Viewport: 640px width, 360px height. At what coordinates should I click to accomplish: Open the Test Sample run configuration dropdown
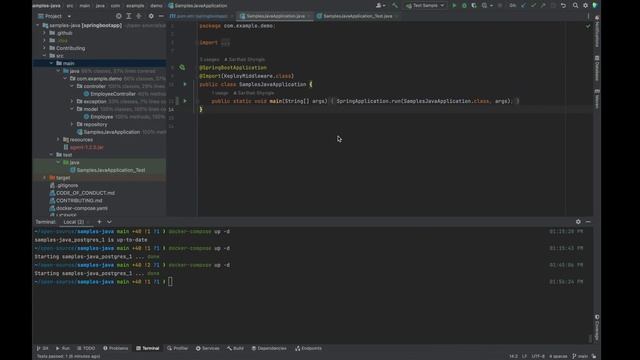pyautogui.click(x=425, y=6)
